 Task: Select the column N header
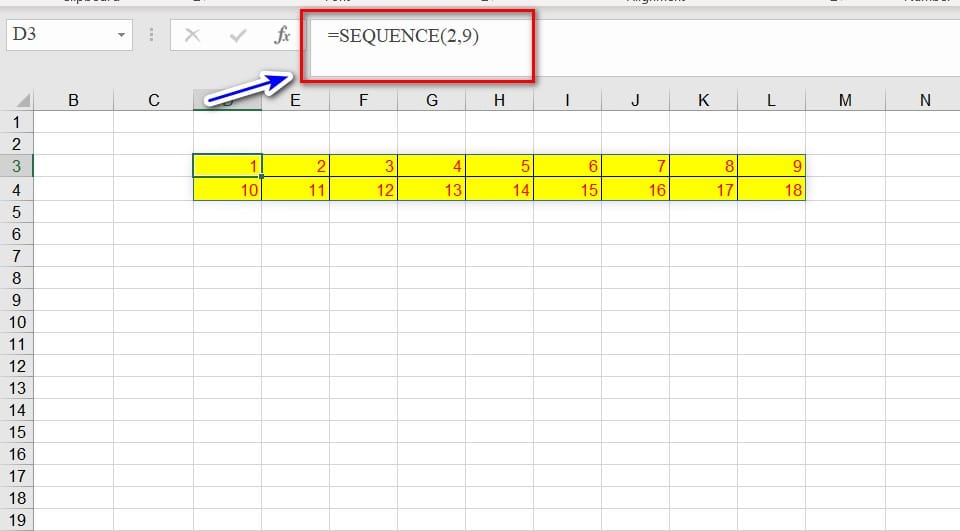[924, 100]
